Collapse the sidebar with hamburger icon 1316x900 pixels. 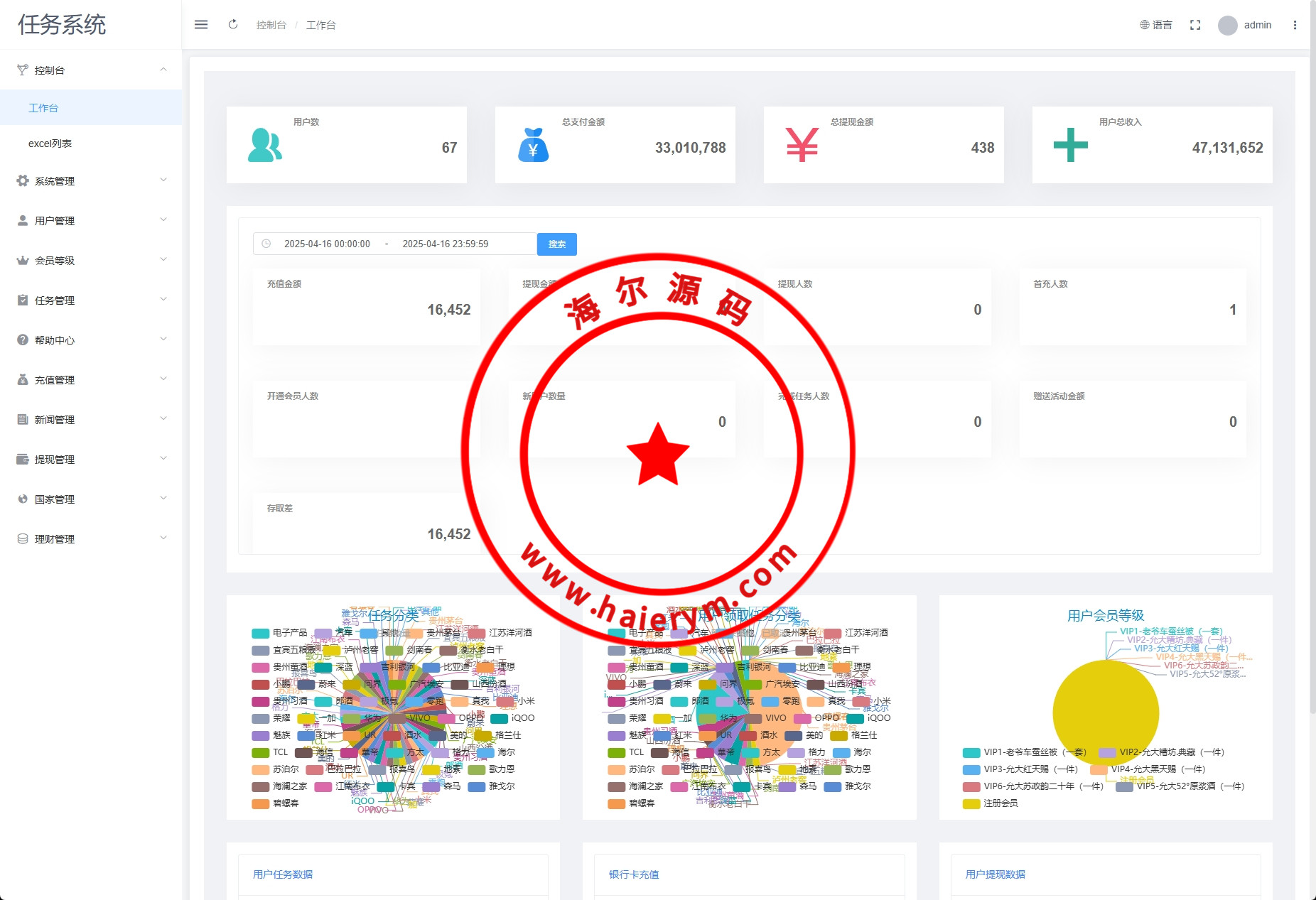coord(201,25)
